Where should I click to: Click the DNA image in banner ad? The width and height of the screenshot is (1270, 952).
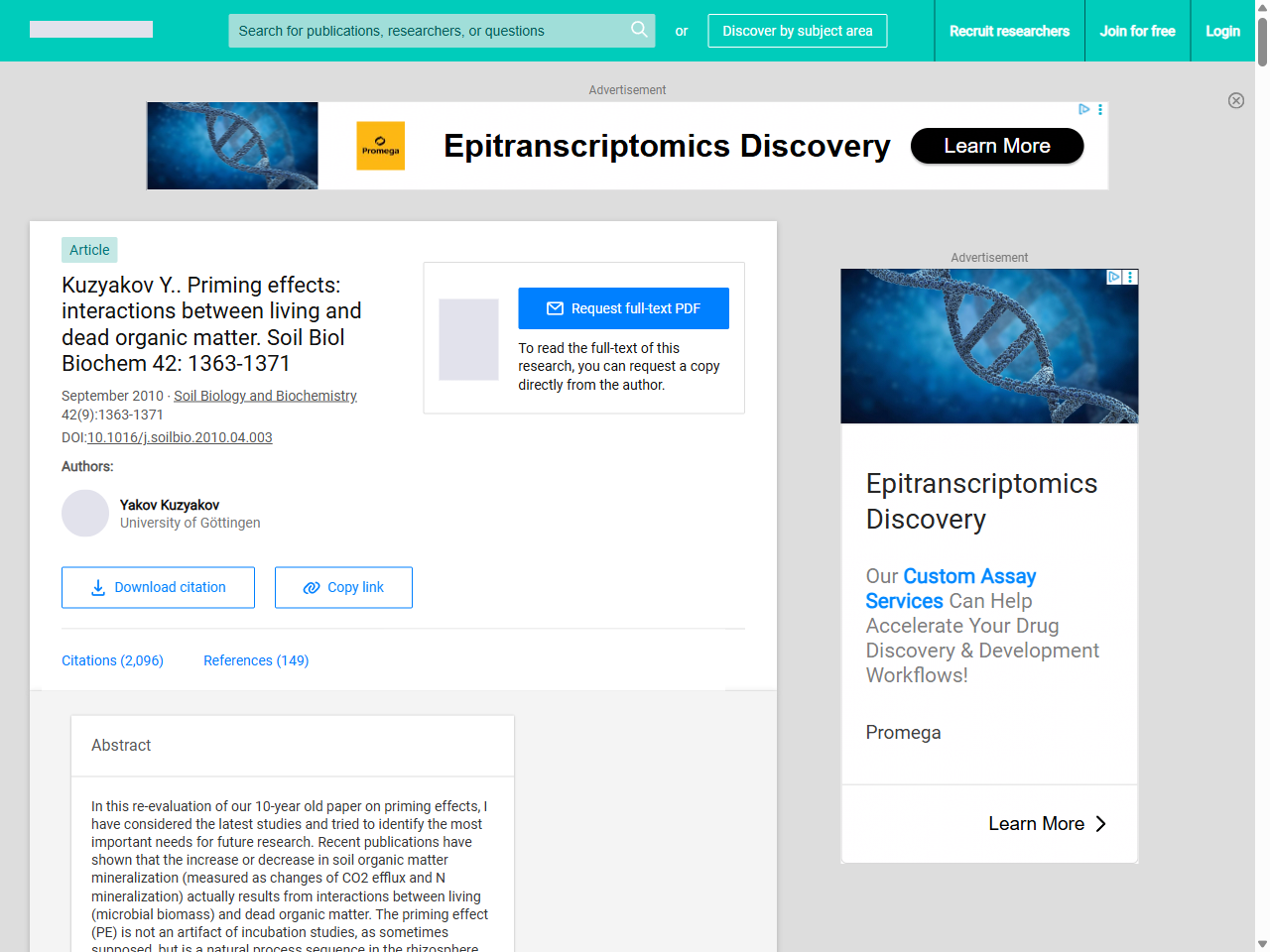pos(233,146)
